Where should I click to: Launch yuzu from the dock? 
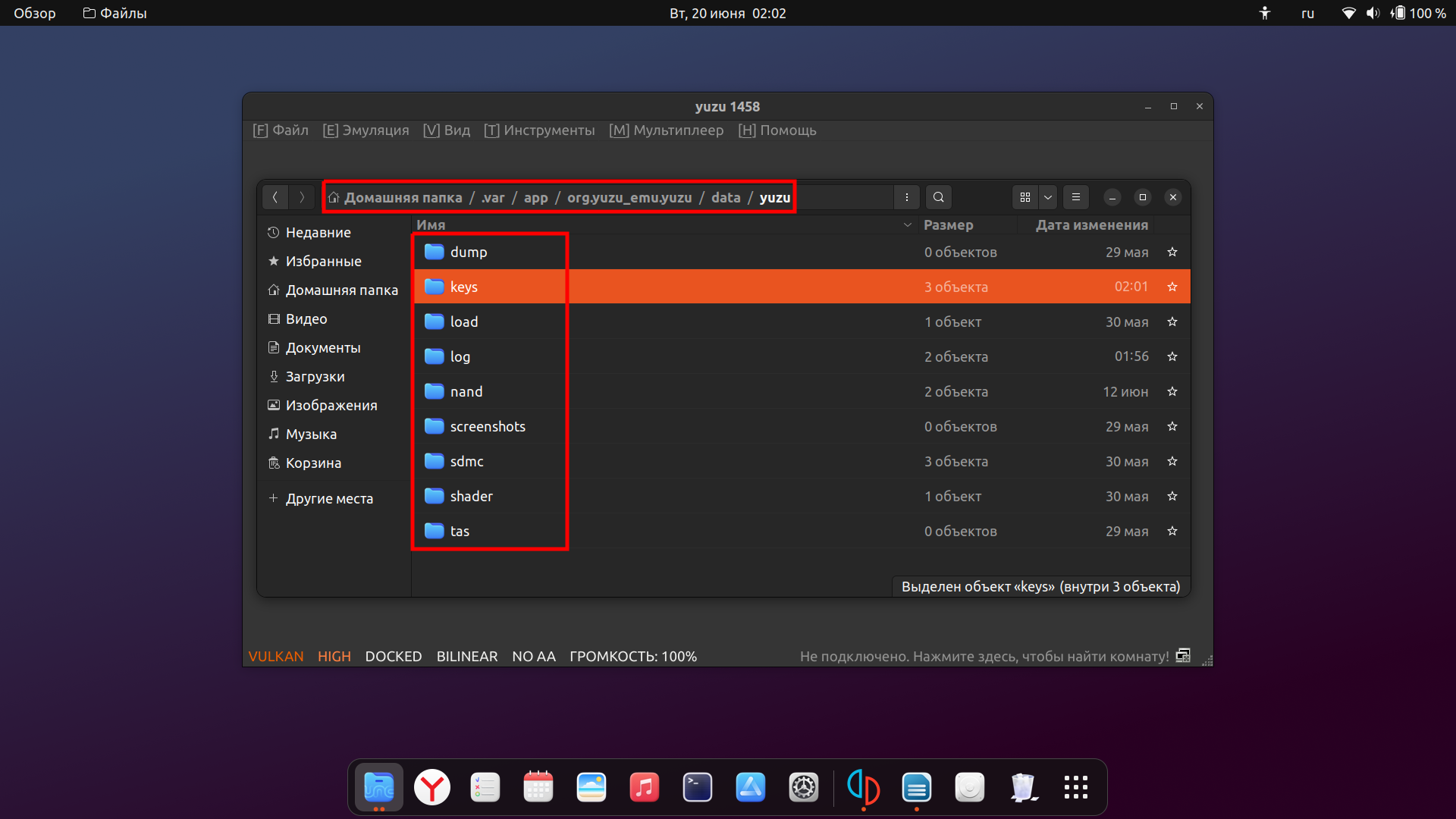(x=864, y=787)
